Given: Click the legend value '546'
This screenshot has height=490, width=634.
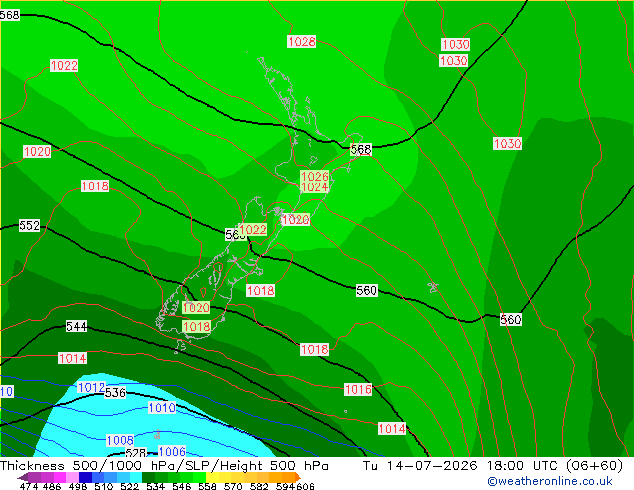Looking at the screenshot, I should pyautogui.click(x=182, y=486).
